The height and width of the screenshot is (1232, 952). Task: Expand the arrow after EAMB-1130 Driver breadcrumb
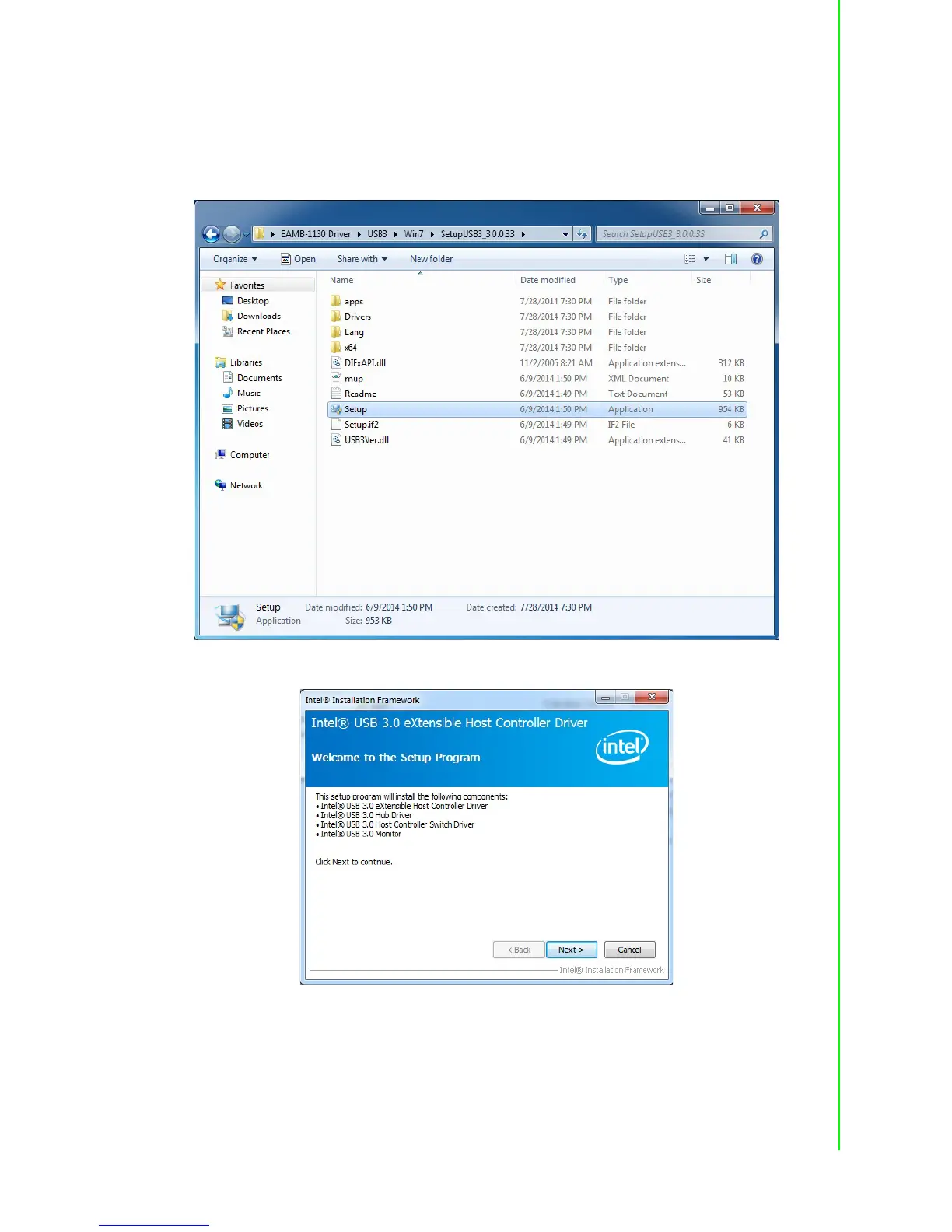pyautogui.click(x=359, y=234)
